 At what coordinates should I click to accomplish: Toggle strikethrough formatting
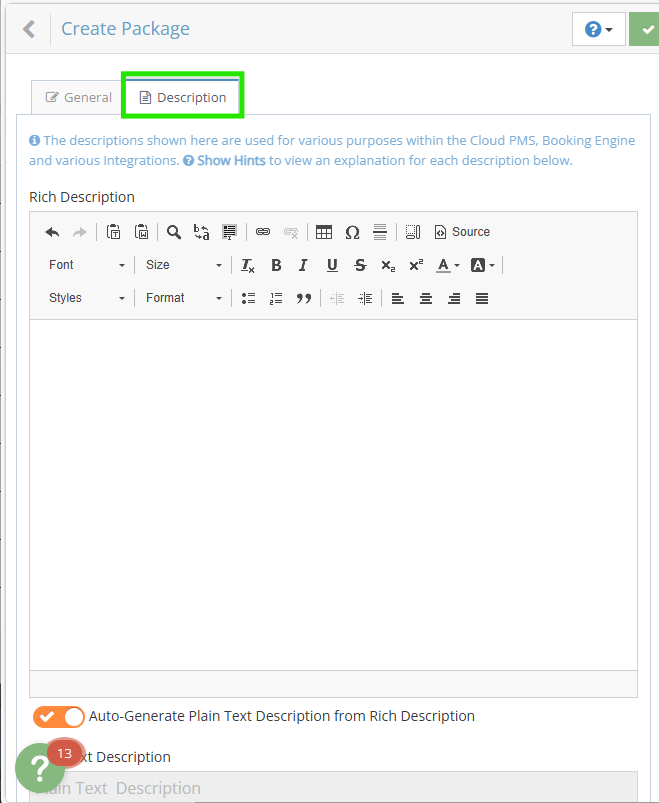(360, 265)
